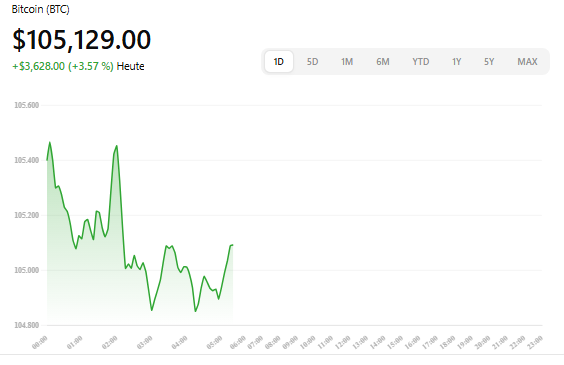
Task: Click the +$3,628.00 (+3.57 %) change
Action: (63, 66)
